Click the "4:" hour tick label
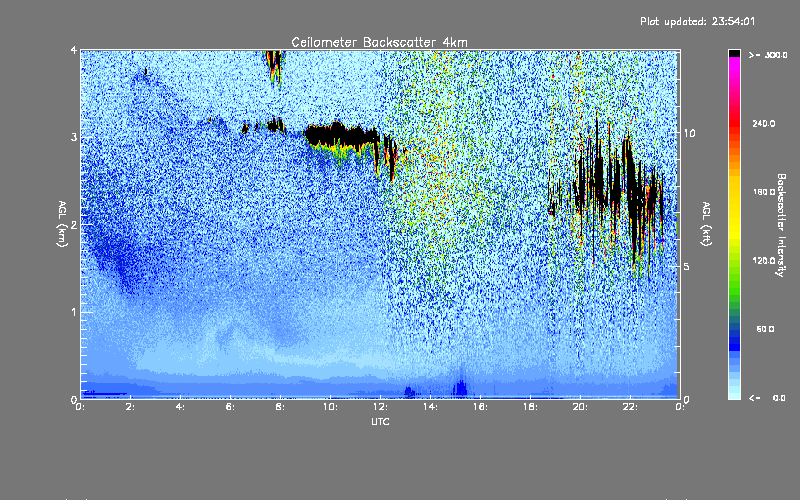 pyautogui.click(x=181, y=407)
